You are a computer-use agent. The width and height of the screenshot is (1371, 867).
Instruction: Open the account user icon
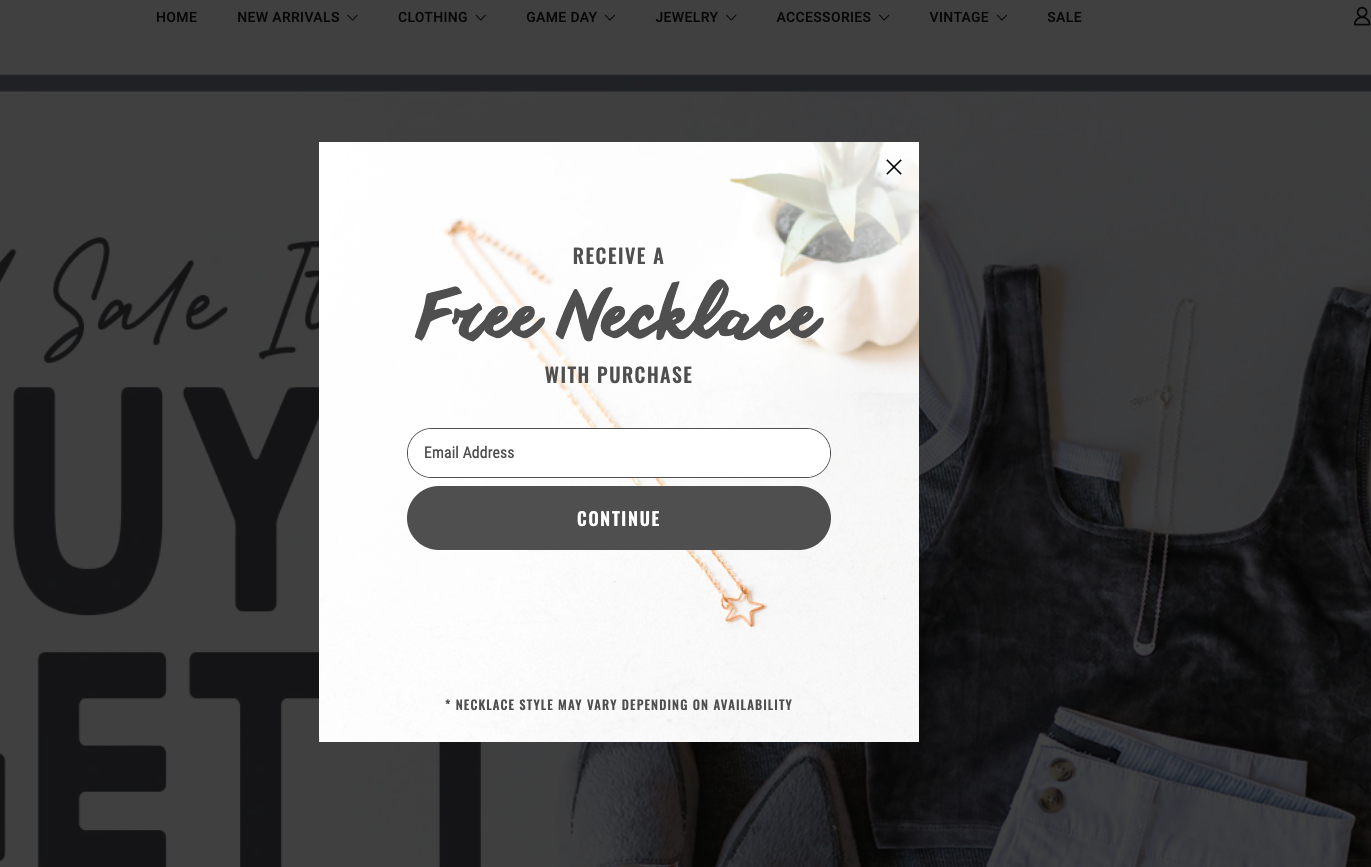1362,17
